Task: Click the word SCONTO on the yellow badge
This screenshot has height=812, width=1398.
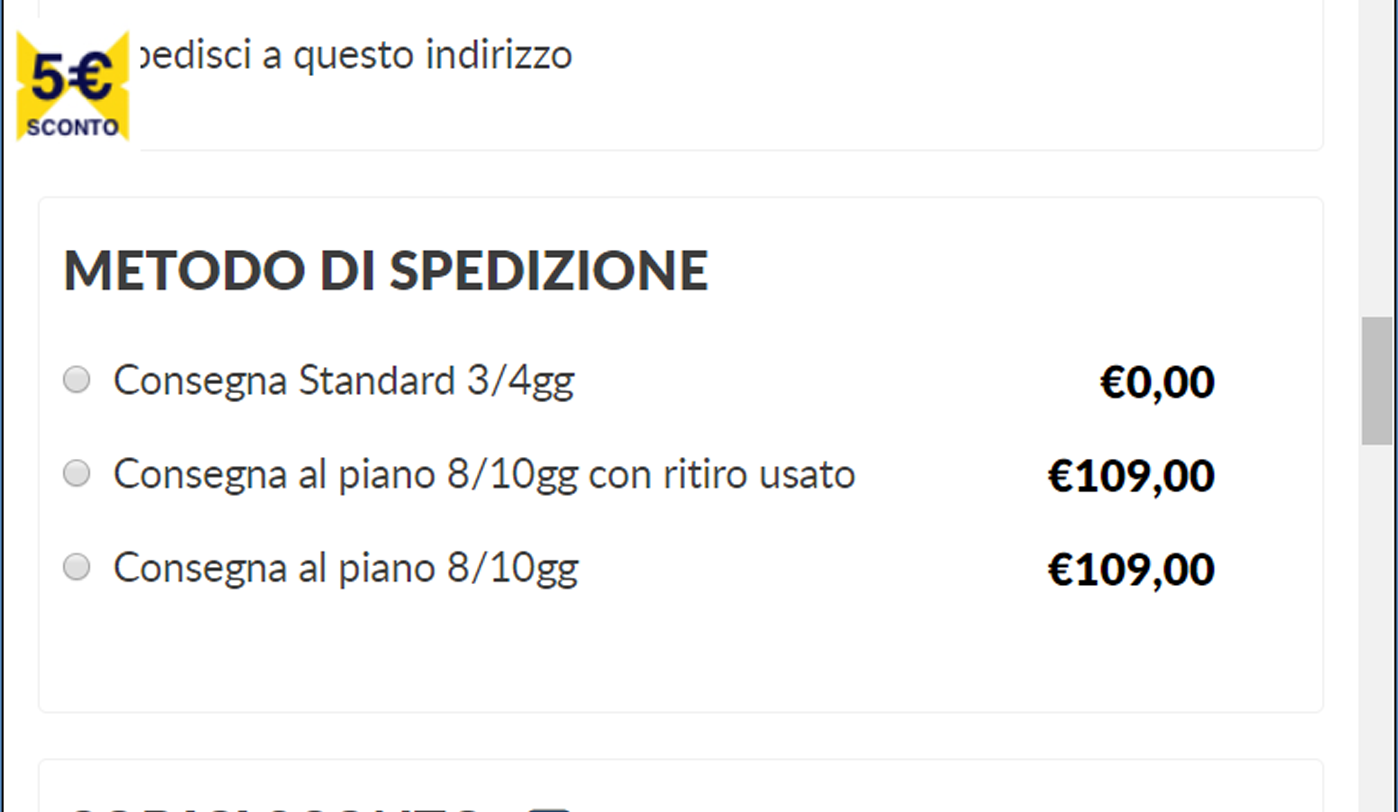Action: [x=73, y=128]
